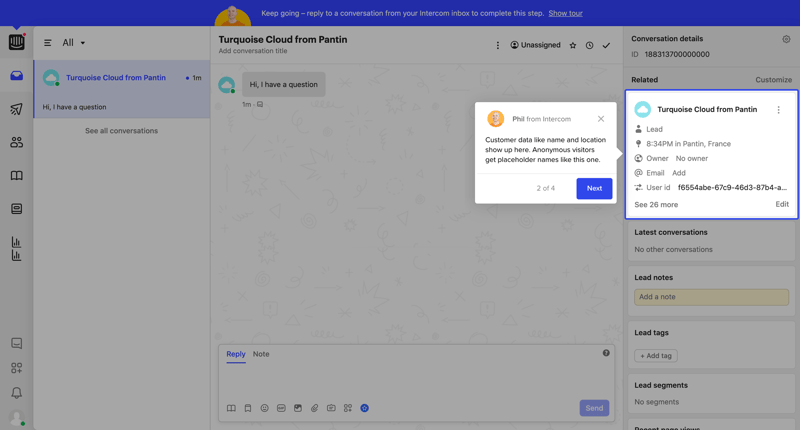The width and height of the screenshot is (800, 430).
Task: Star the conversation as priority
Action: (x=573, y=45)
